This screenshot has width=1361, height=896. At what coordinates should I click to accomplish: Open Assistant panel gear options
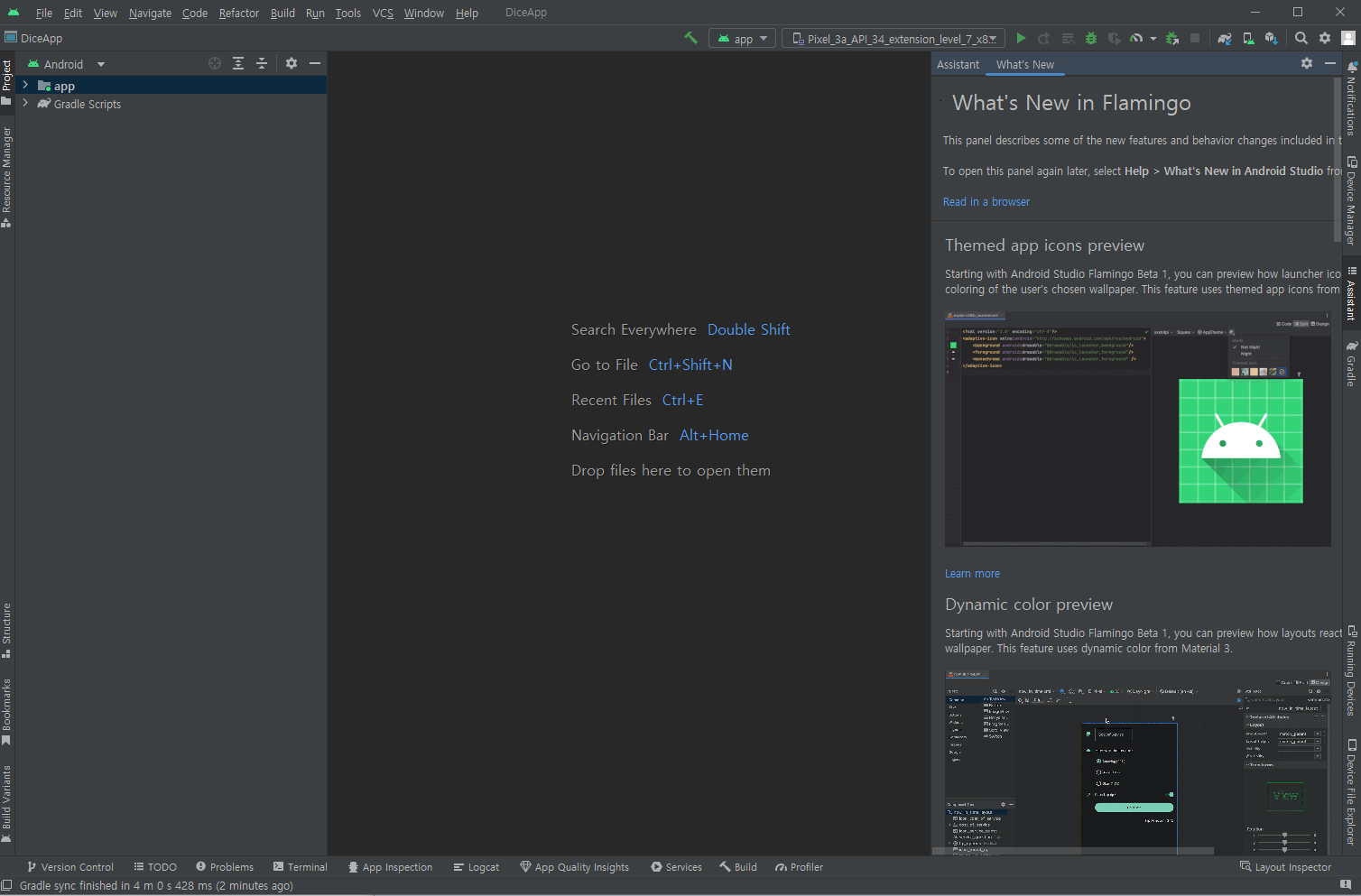1307,63
